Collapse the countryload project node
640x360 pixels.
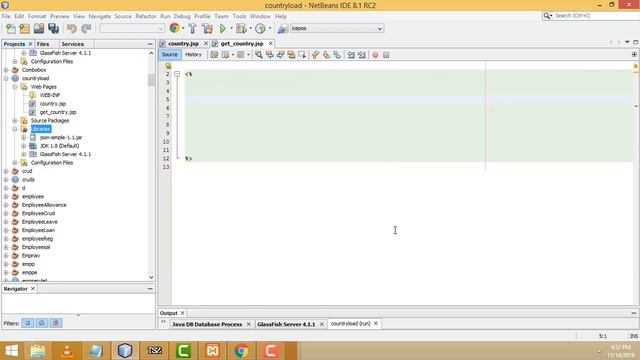[6, 78]
